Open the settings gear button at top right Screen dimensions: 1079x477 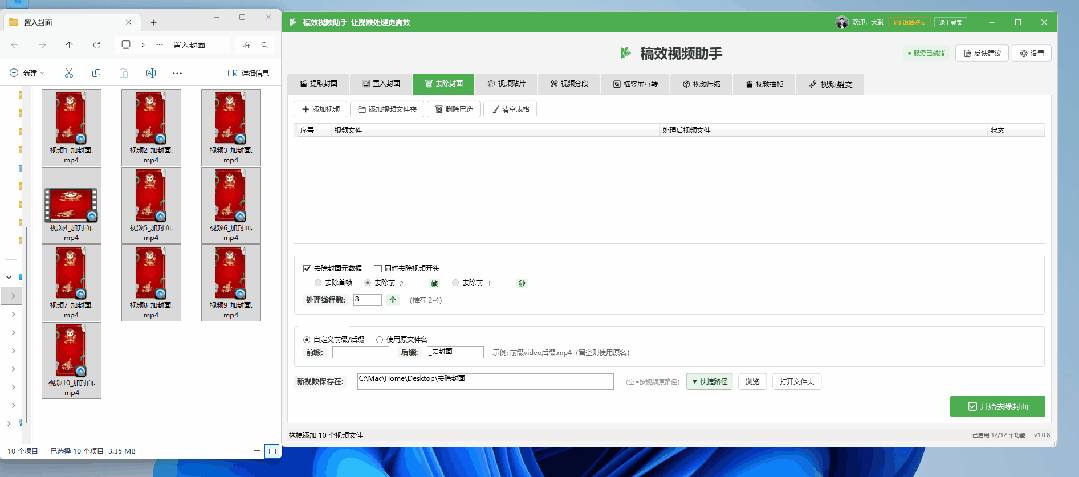[x=1032, y=53]
